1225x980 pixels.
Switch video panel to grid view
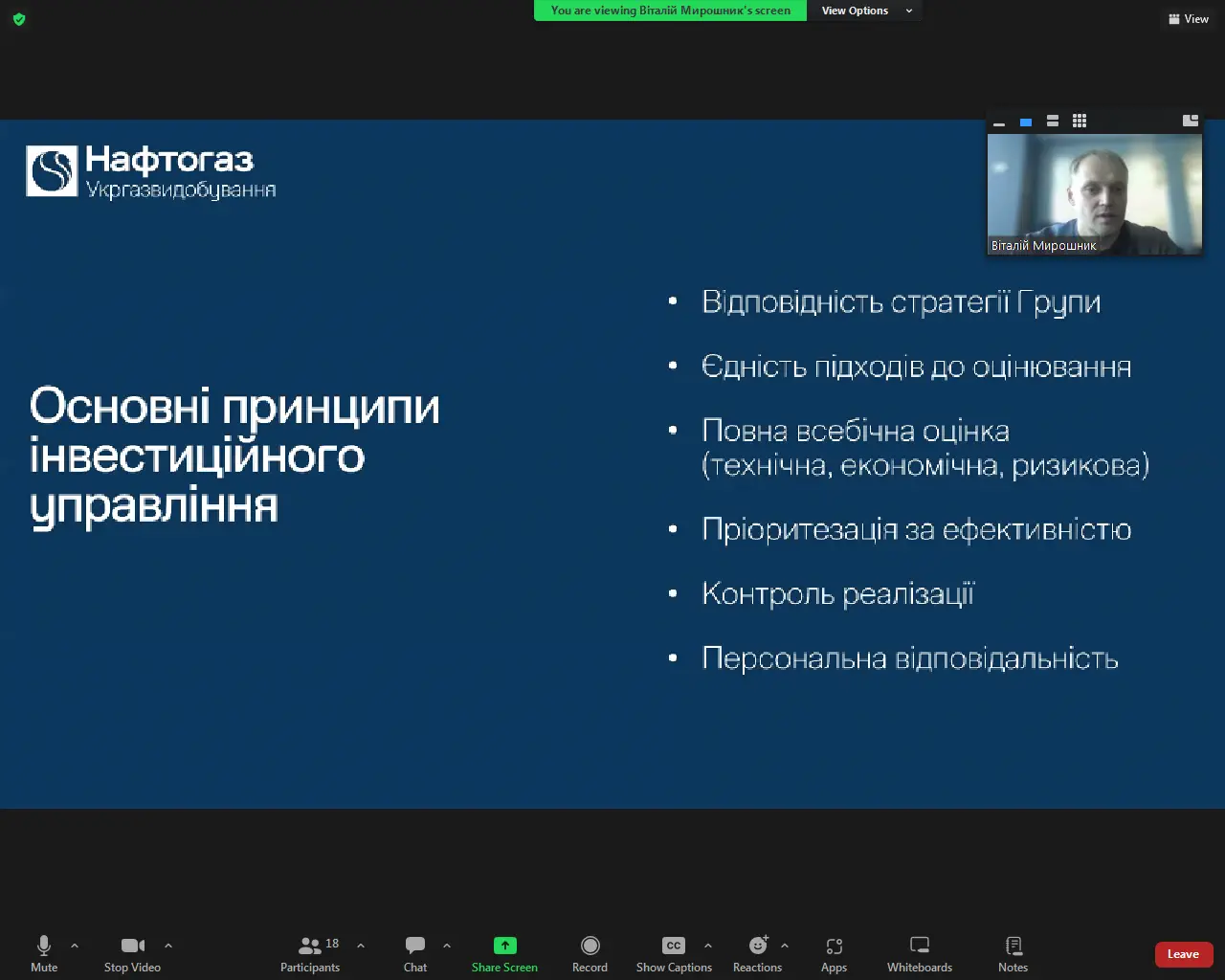[x=1080, y=121]
